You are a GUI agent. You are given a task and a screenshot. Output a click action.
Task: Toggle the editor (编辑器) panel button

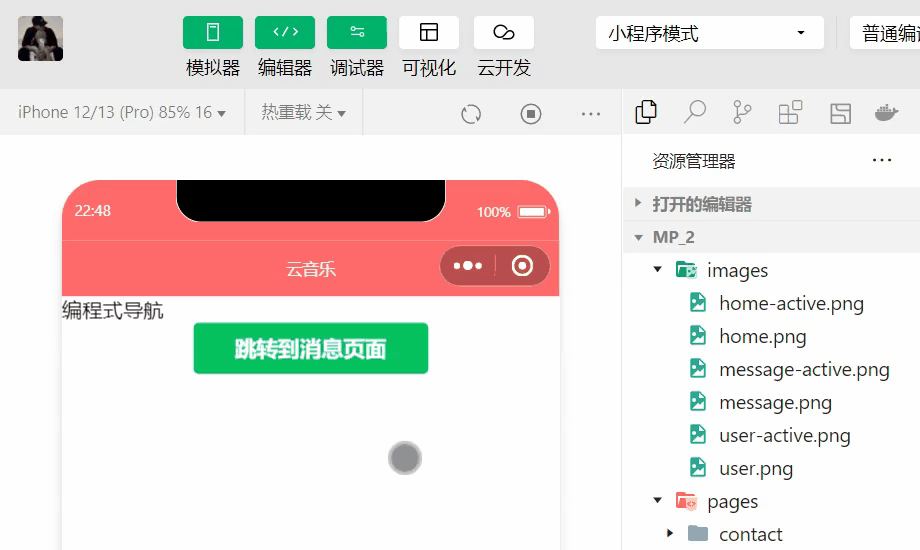(285, 32)
